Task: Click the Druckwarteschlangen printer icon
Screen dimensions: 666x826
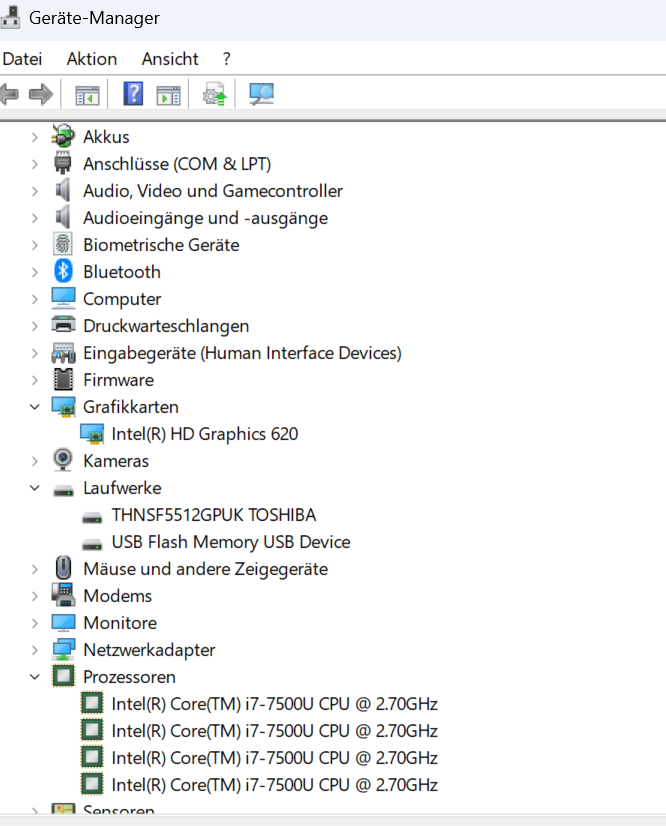Action: point(63,325)
